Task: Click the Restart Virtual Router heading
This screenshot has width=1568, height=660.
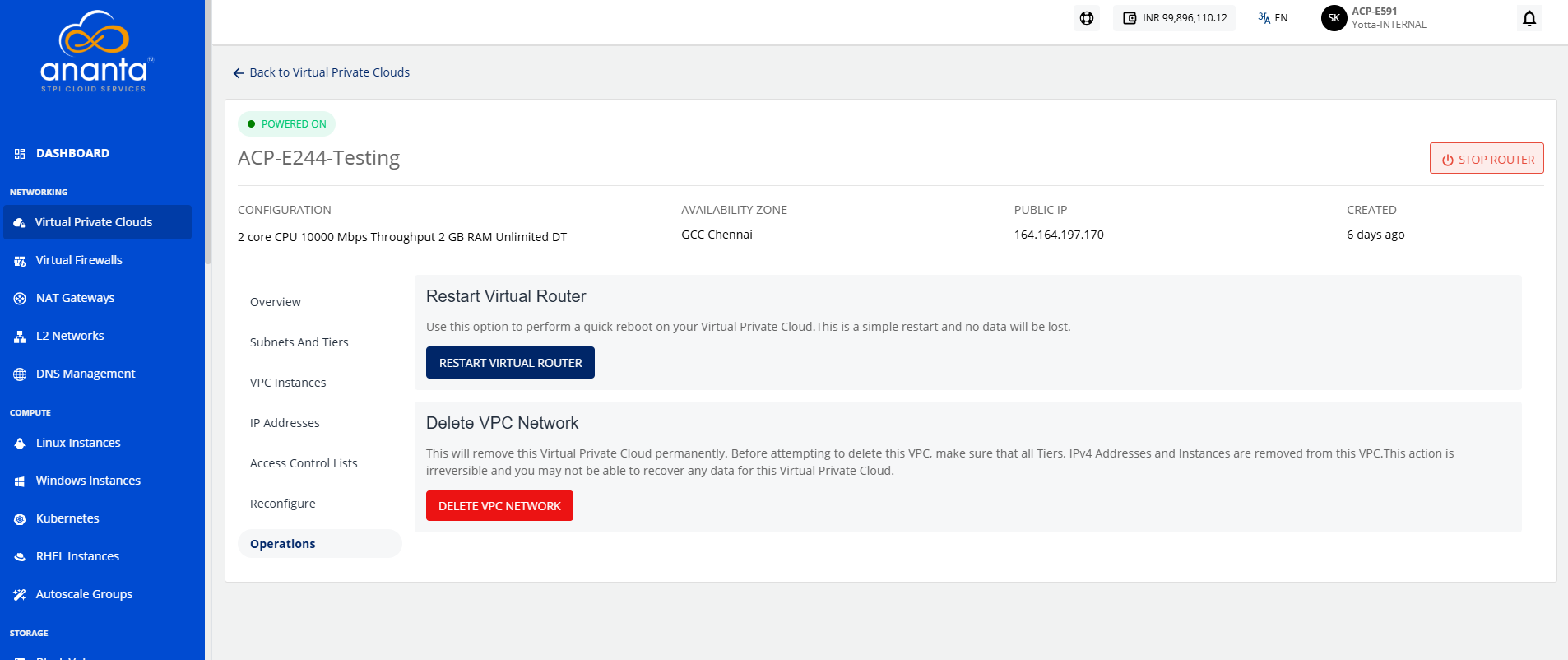Action: [x=506, y=296]
